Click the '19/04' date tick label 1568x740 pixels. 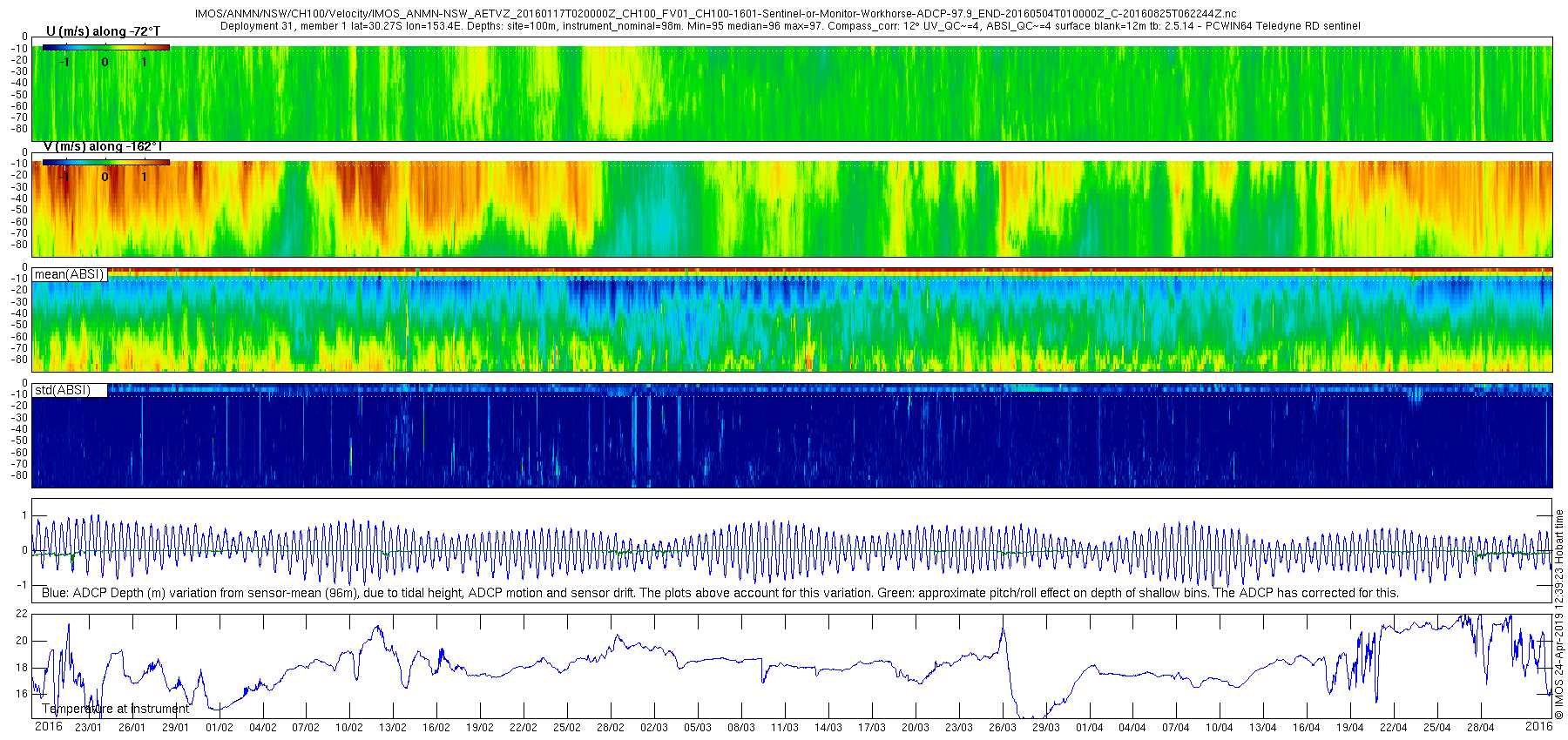click(1350, 728)
